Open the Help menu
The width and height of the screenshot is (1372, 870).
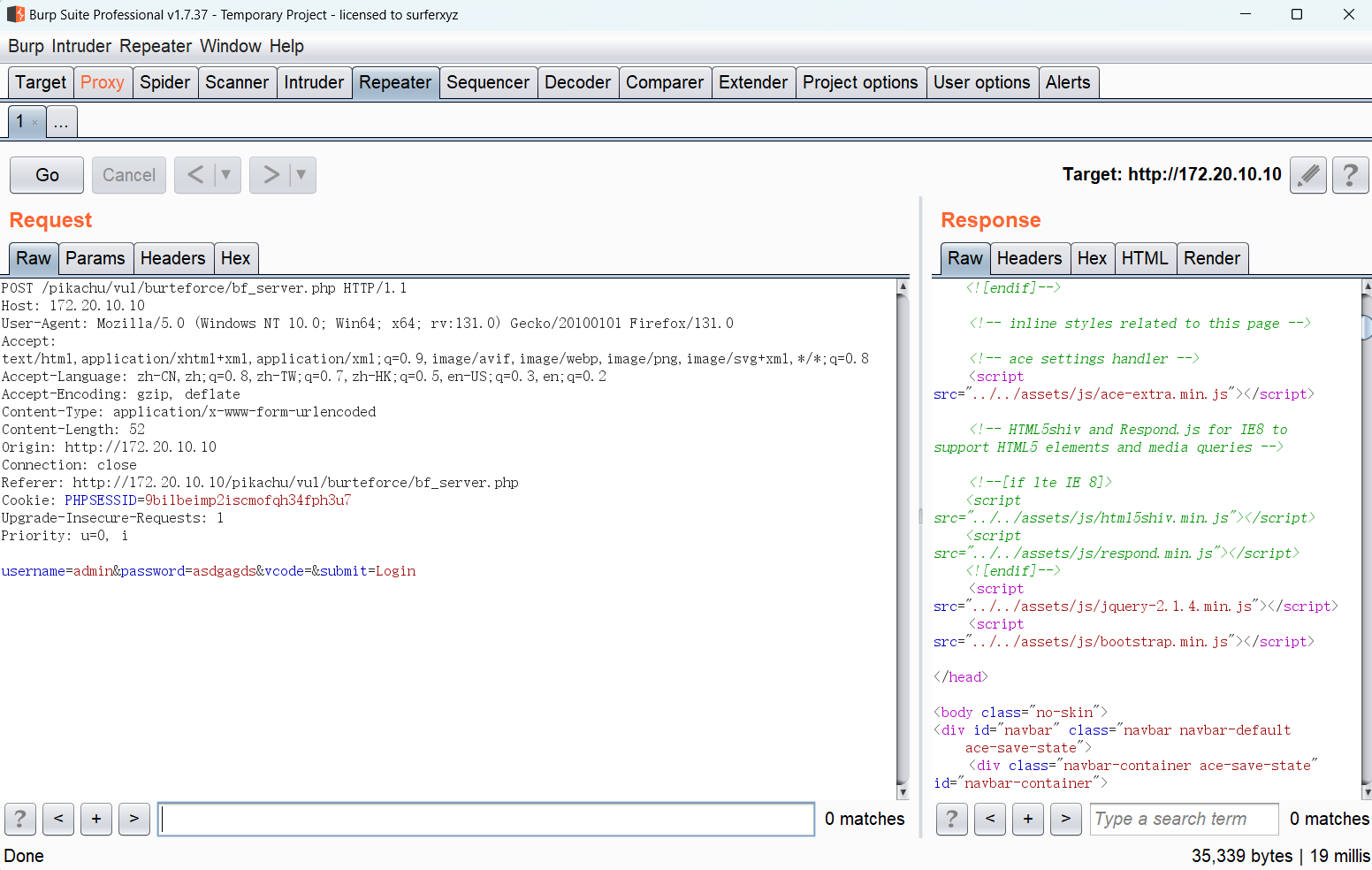coord(286,46)
